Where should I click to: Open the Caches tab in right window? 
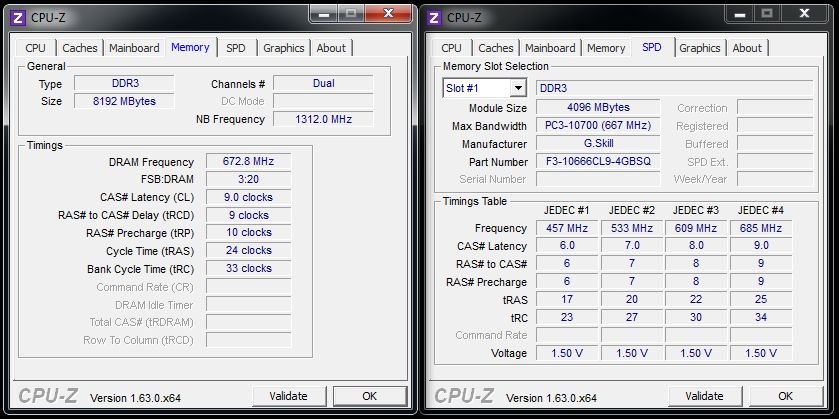(x=496, y=48)
